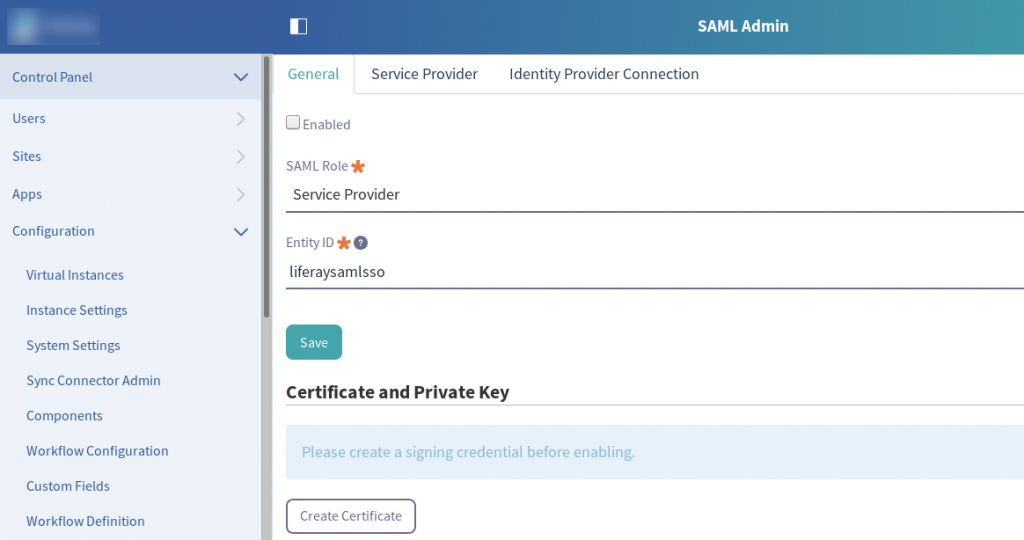The image size is (1024, 540).
Task: Toggle the sidebar panel icon
Action: (298, 26)
